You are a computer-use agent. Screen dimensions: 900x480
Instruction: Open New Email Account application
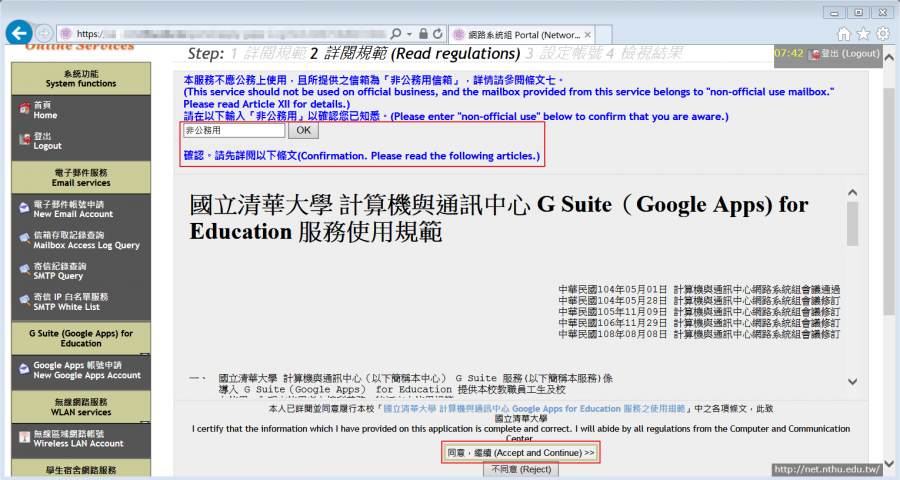tap(73, 209)
